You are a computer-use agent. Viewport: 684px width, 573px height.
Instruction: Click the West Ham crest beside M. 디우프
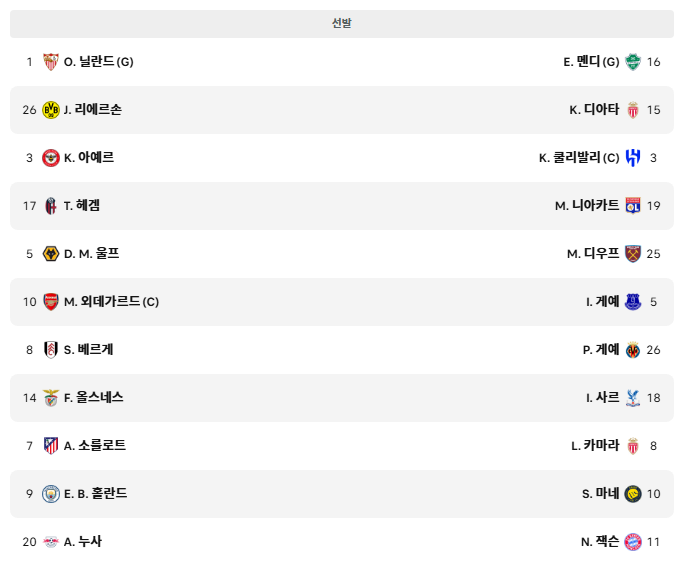click(633, 254)
